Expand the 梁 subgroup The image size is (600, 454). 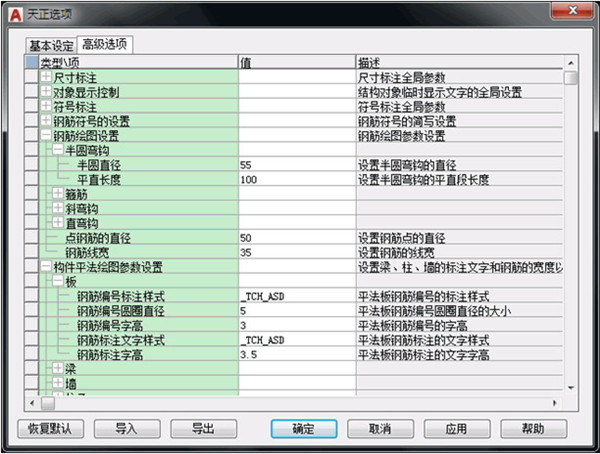[58, 369]
